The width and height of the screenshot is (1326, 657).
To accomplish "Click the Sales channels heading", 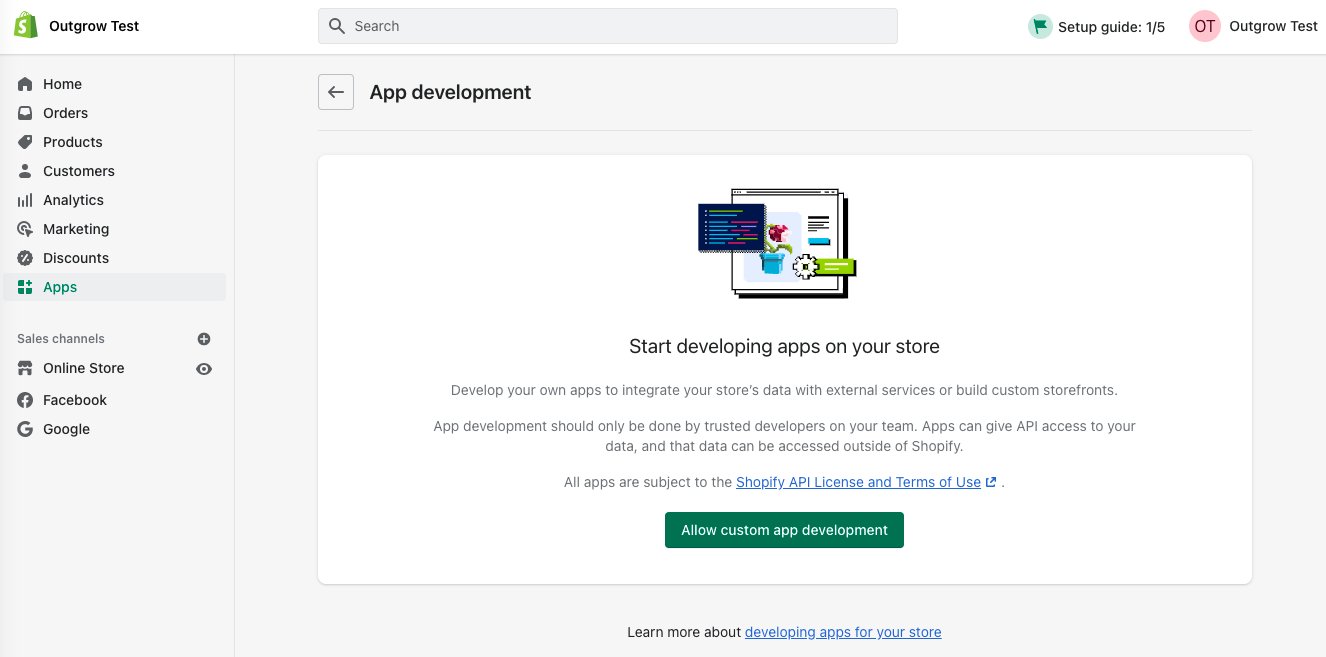I will pos(61,339).
